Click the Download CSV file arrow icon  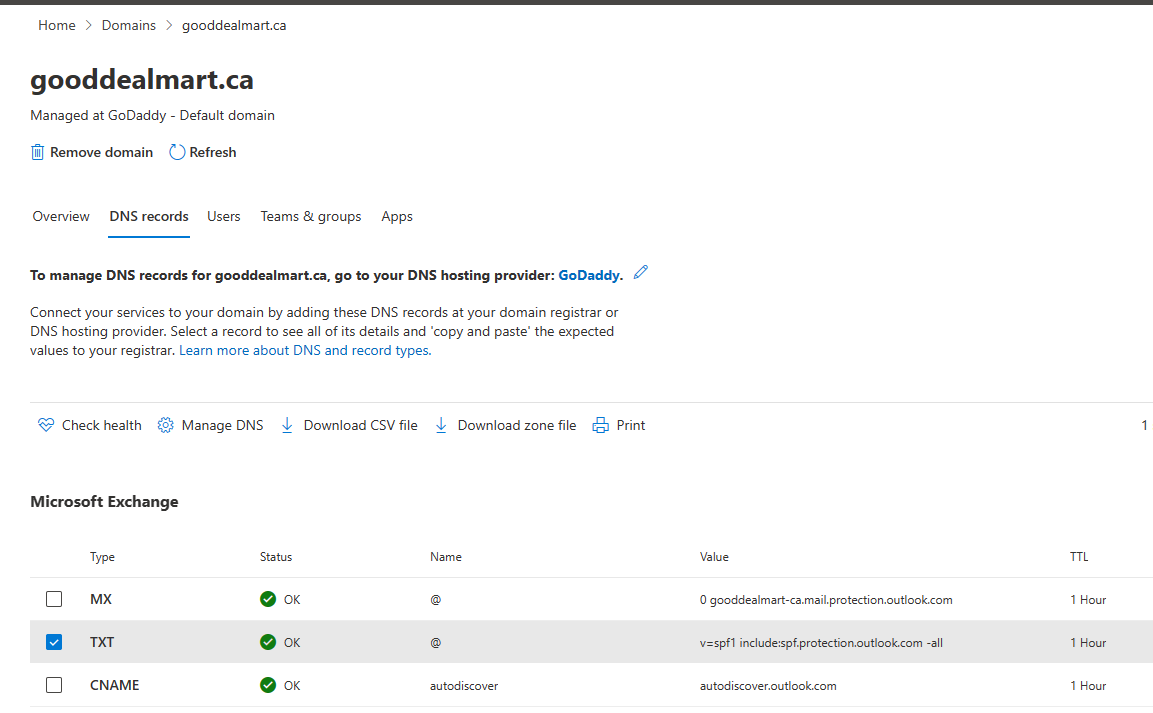click(287, 425)
